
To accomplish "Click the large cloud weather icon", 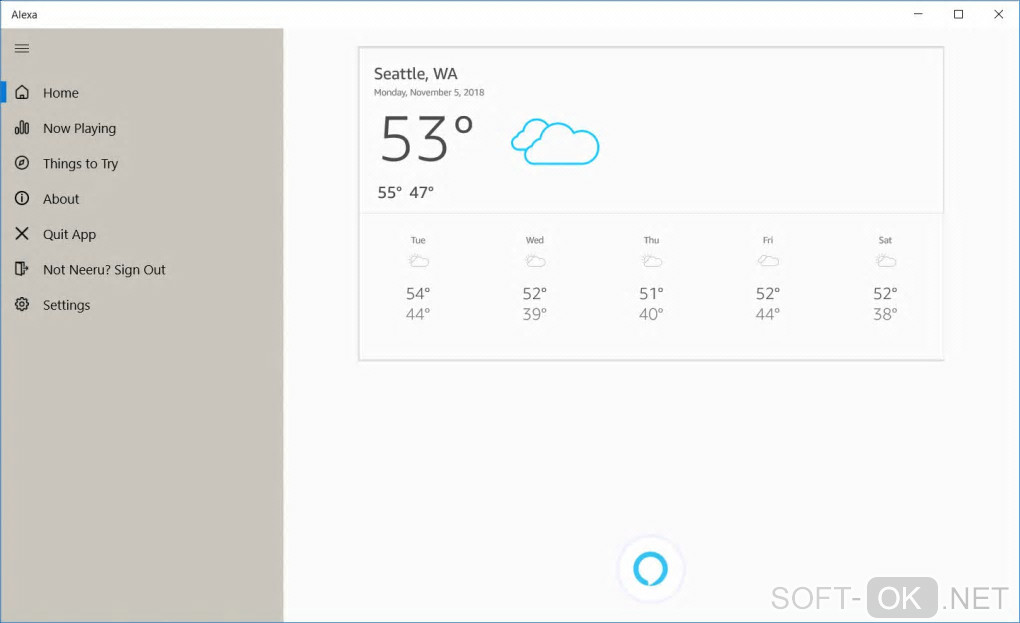I will [x=555, y=141].
